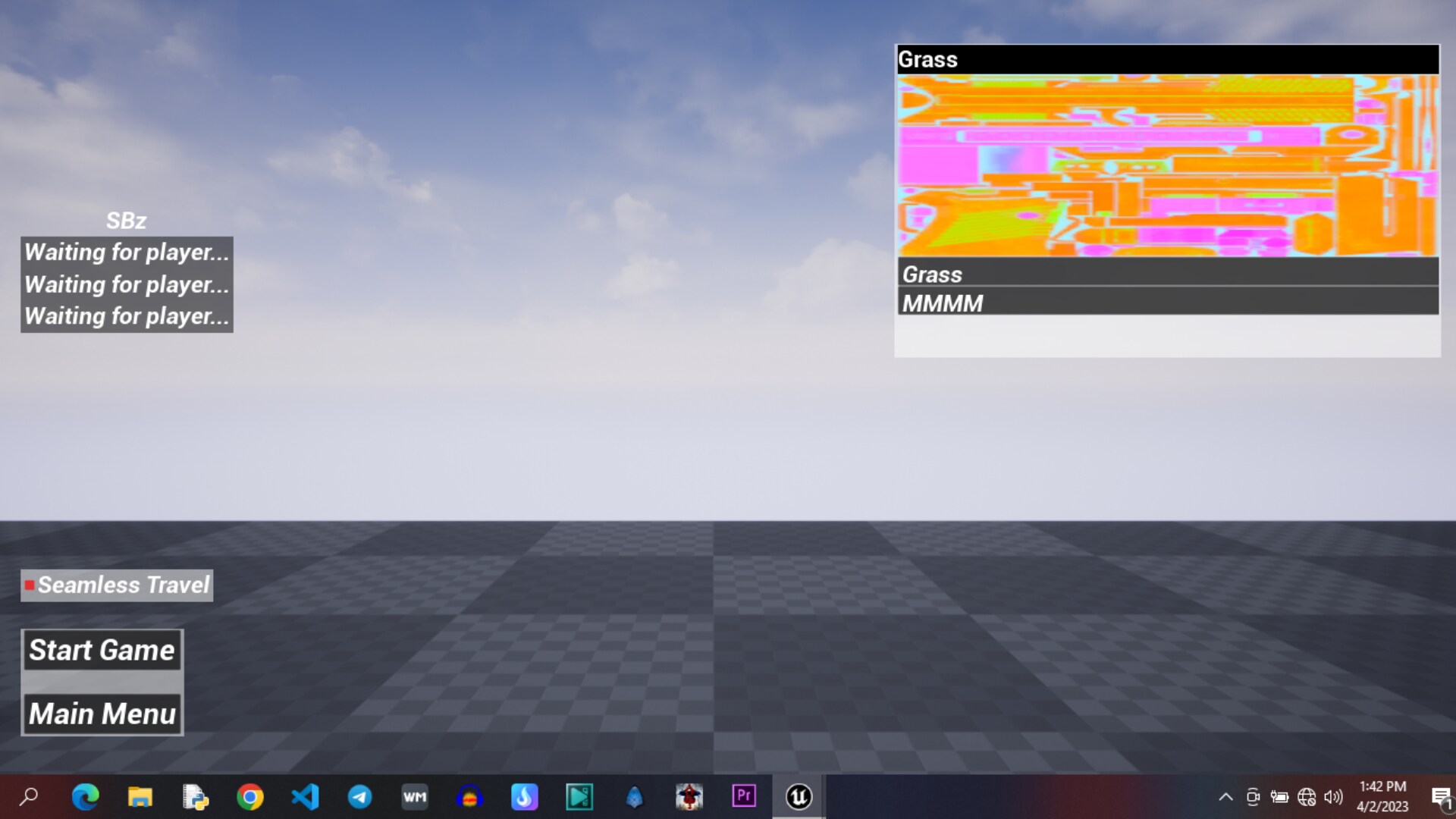This screenshot has width=1456, height=819.
Task: Click the network status icon in the tray
Action: (x=1305, y=797)
